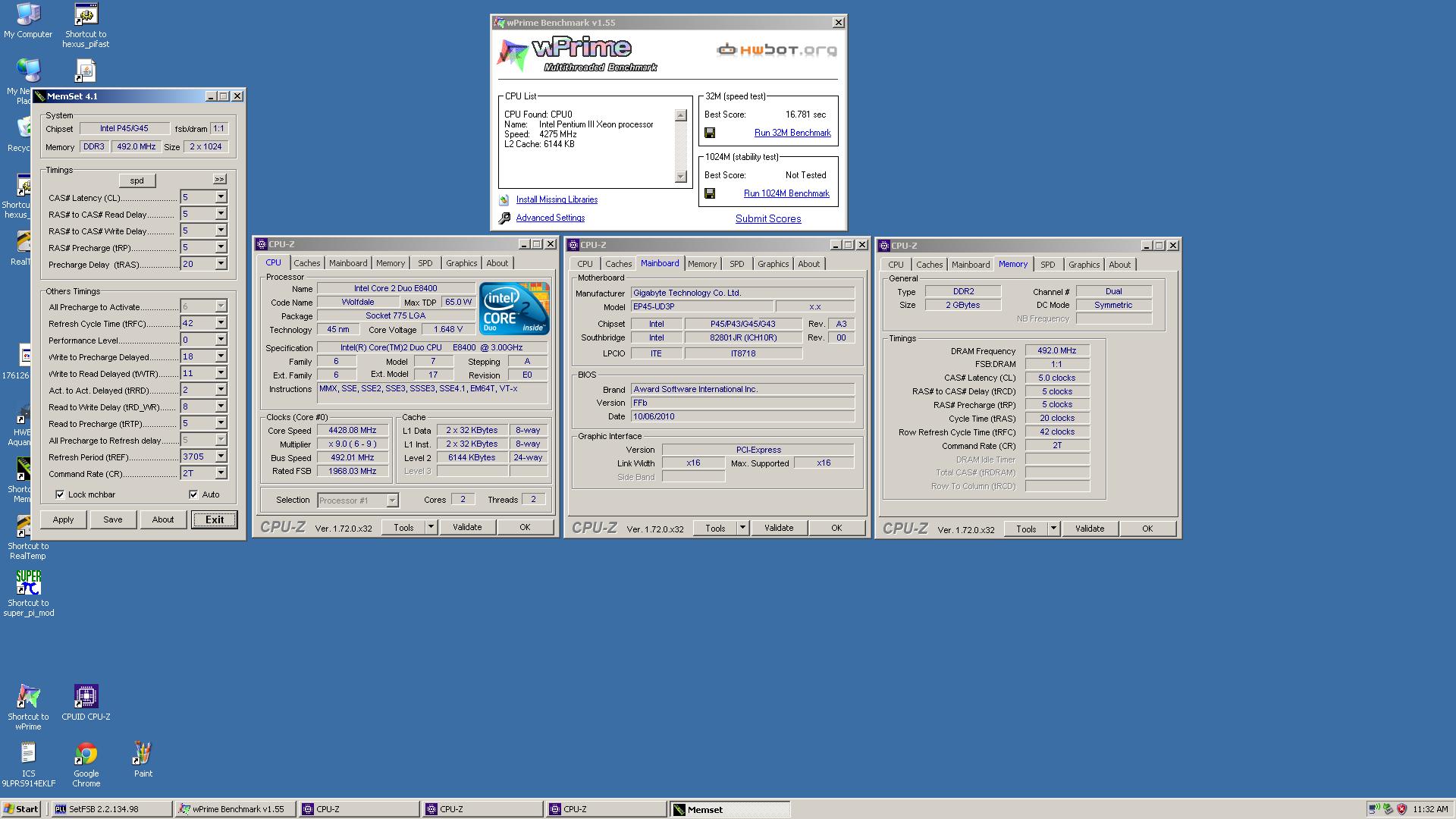Switch to Caches tab in first CPU-Z window

(x=306, y=263)
